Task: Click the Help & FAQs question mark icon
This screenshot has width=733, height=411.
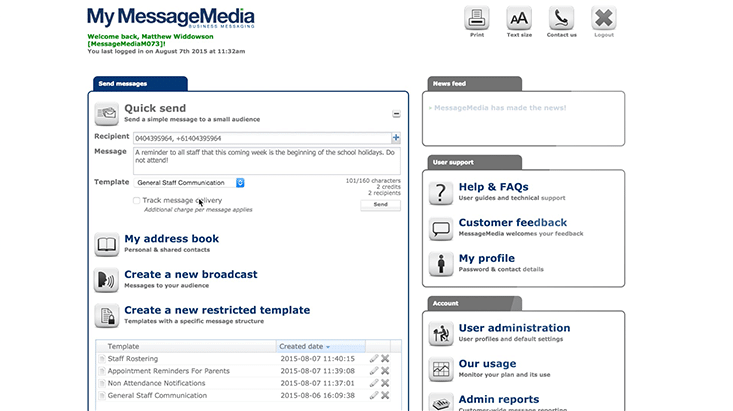Action: pos(441,193)
